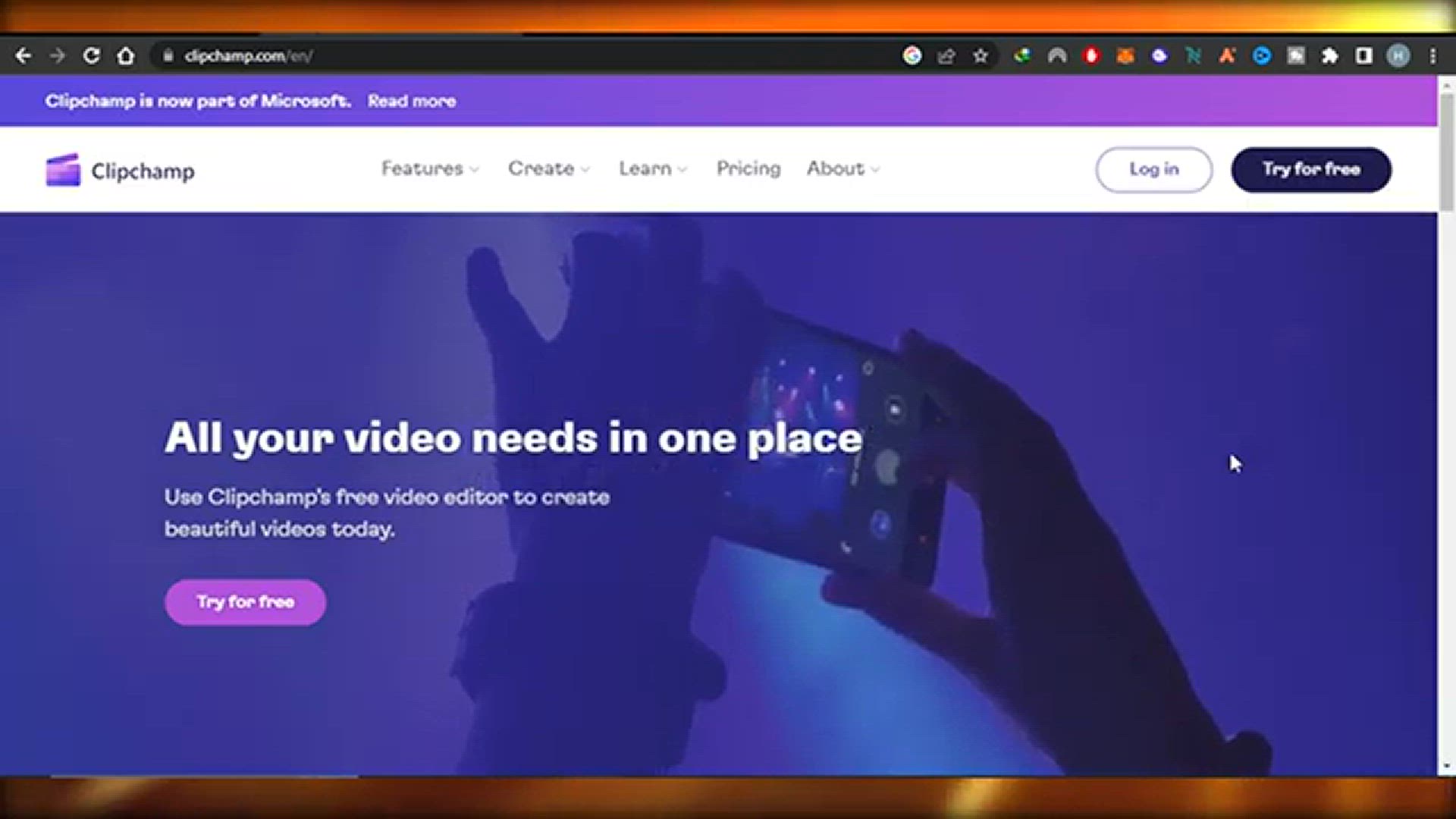This screenshot has width=1456, height=819.
Task: Open the red circular extension icon
Action: (1091, 55)
